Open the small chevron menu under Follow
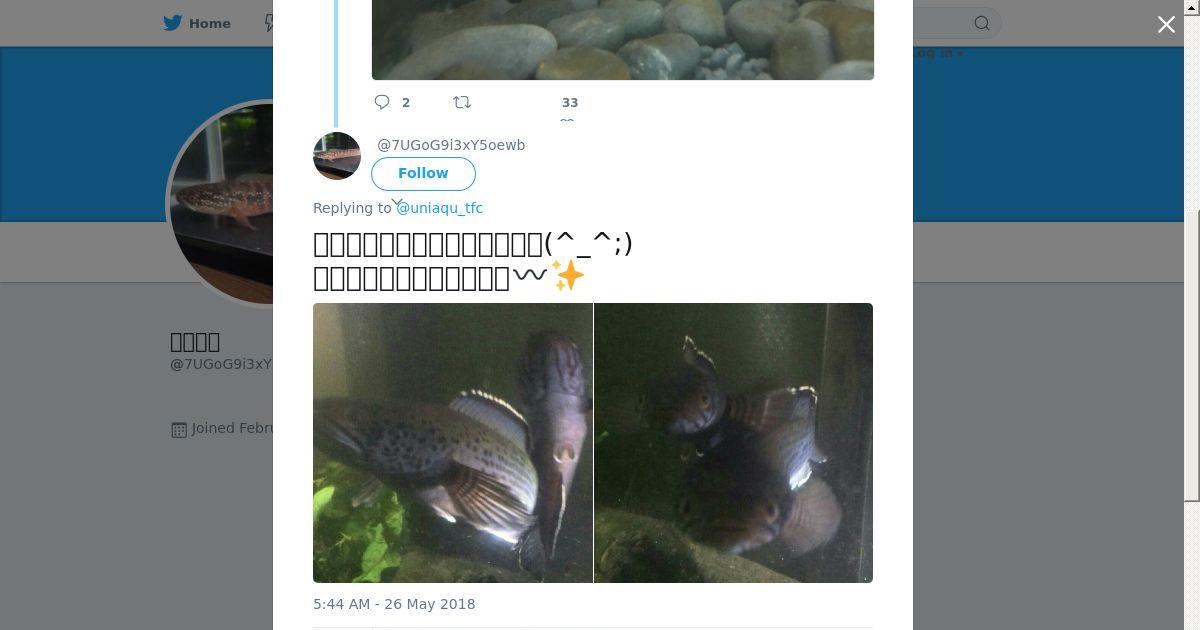1200x630 pixels. click(396, 202)
